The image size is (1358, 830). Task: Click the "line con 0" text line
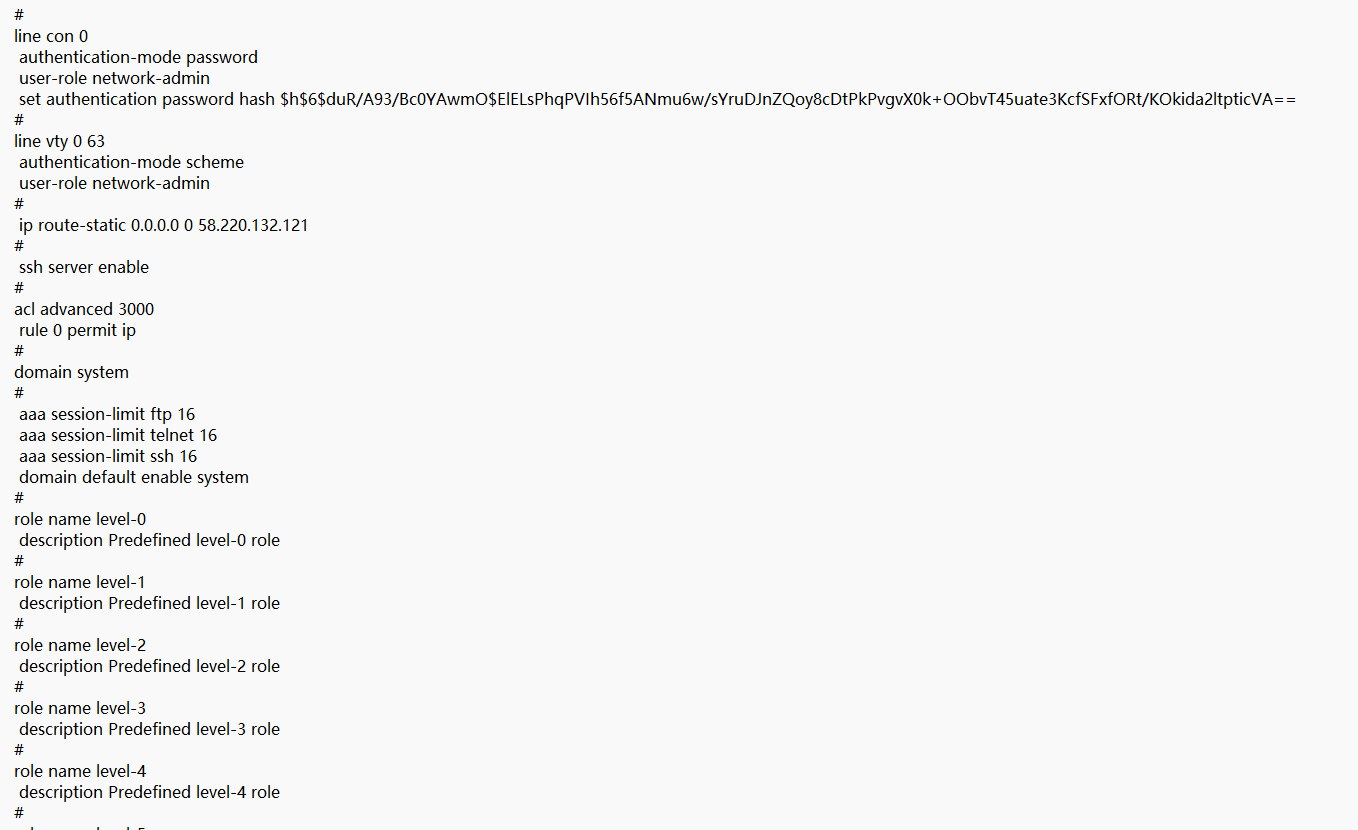(51, 36)
